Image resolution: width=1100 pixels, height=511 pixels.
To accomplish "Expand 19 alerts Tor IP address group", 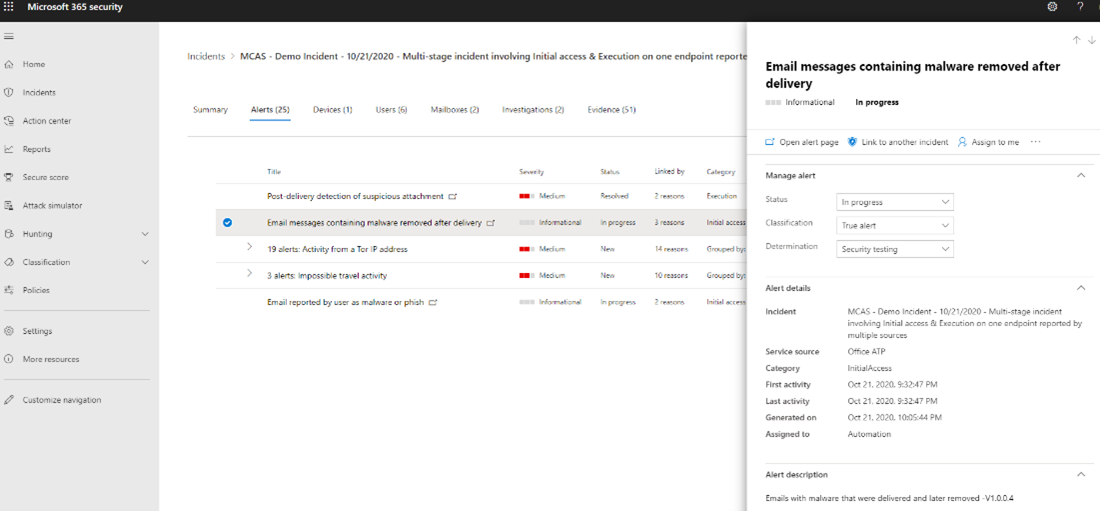I will pyautogui.click(x=249, y=247).
